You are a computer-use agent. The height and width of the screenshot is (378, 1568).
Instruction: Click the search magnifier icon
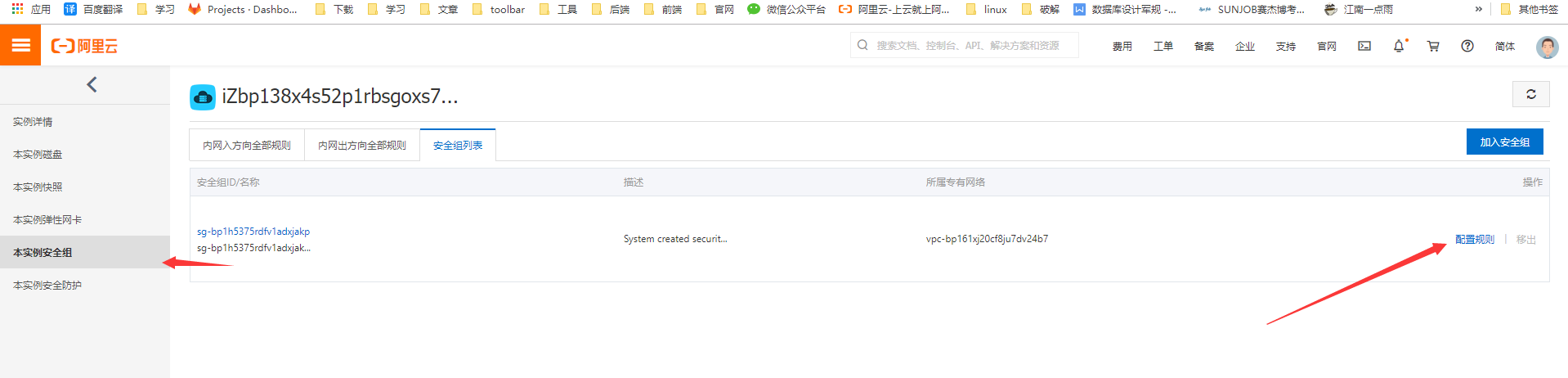pos(862,46)
